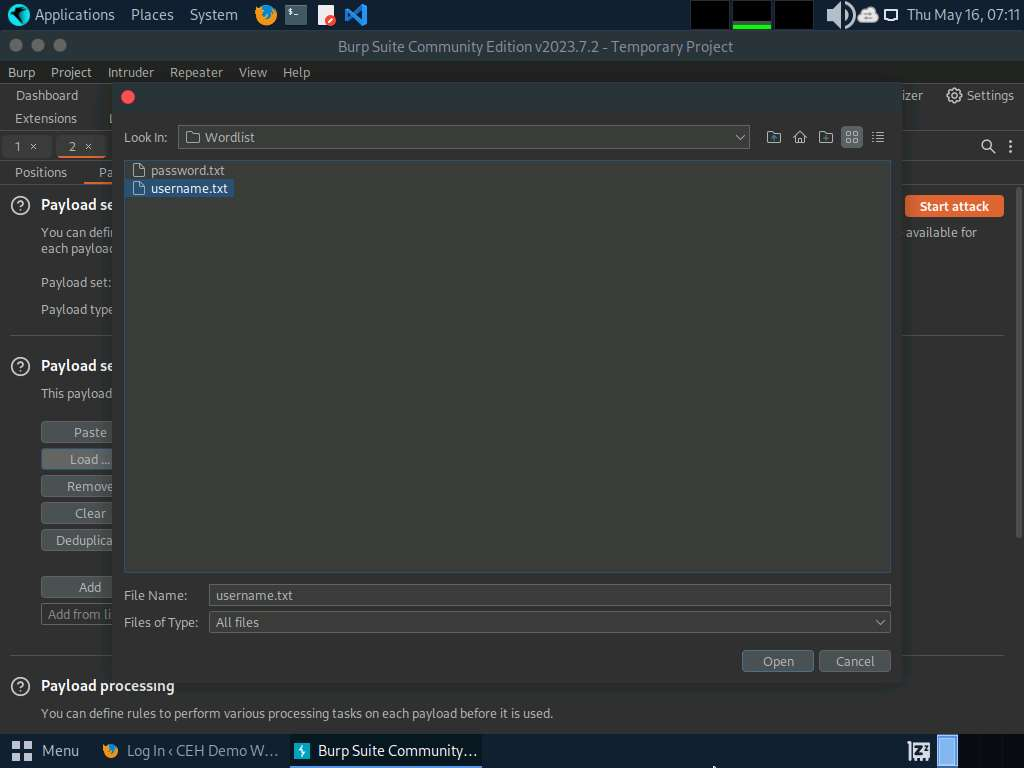Select the password.txt file
Screen dimensions: 1024x768
point(187,170)
